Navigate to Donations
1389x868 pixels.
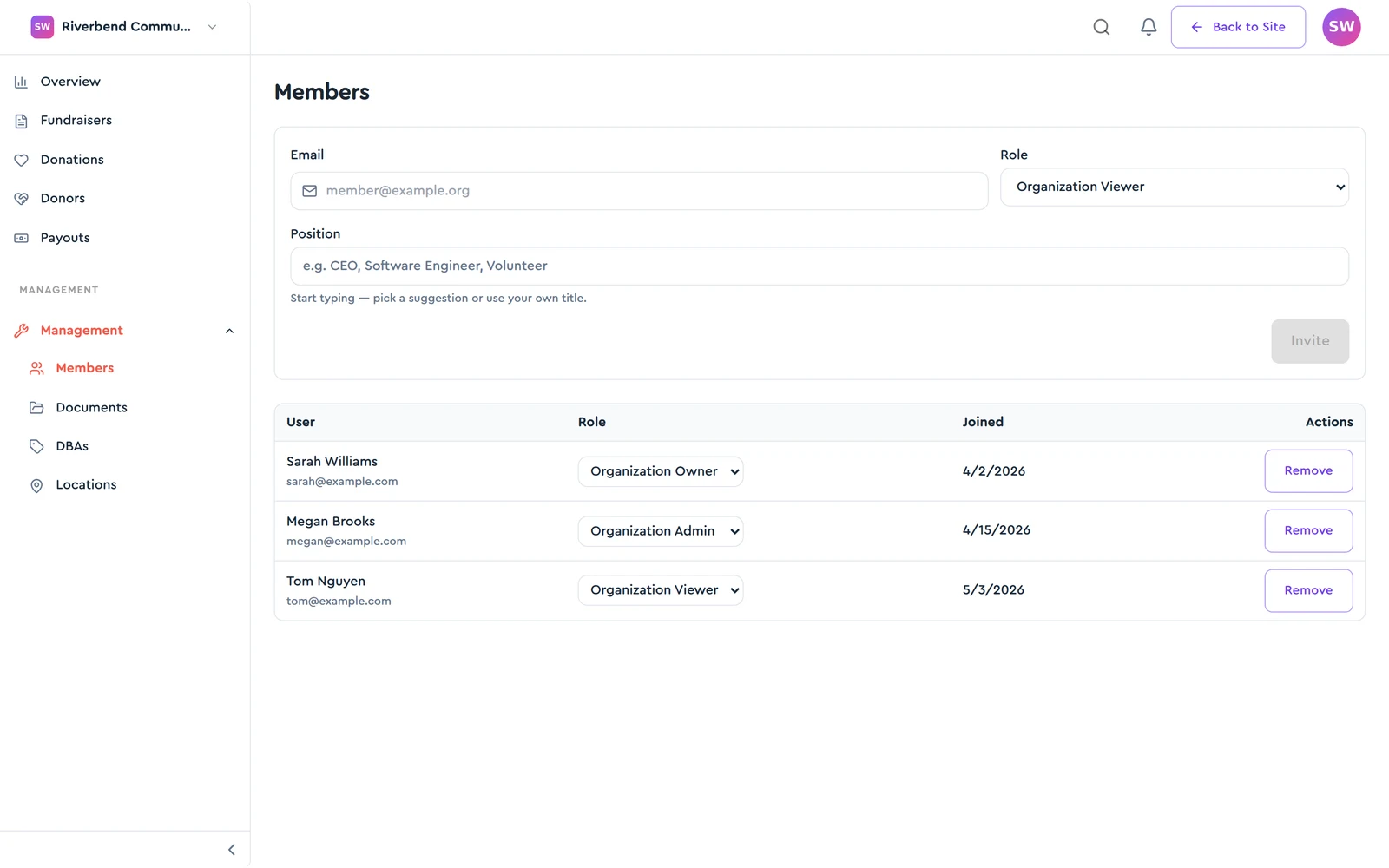point(72,160)
